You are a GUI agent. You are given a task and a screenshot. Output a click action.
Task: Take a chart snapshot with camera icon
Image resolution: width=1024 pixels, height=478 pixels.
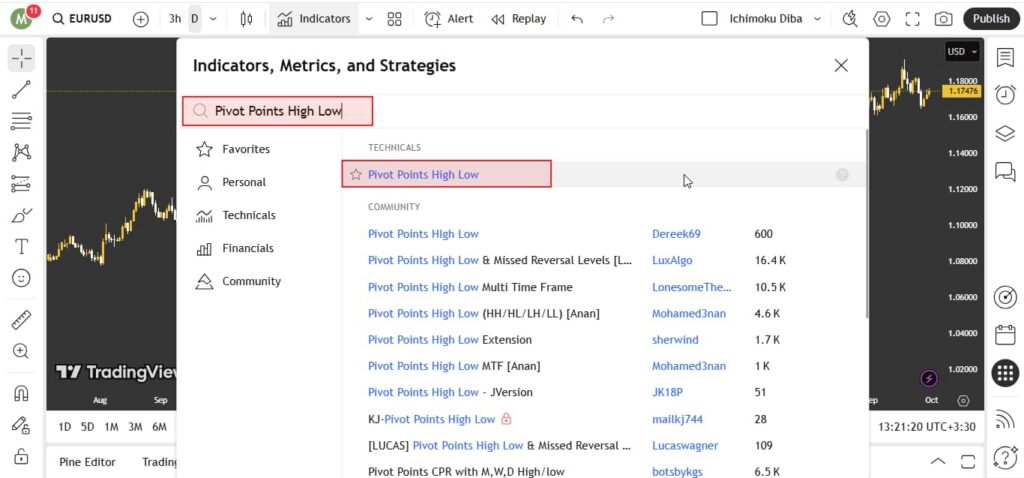943,19
